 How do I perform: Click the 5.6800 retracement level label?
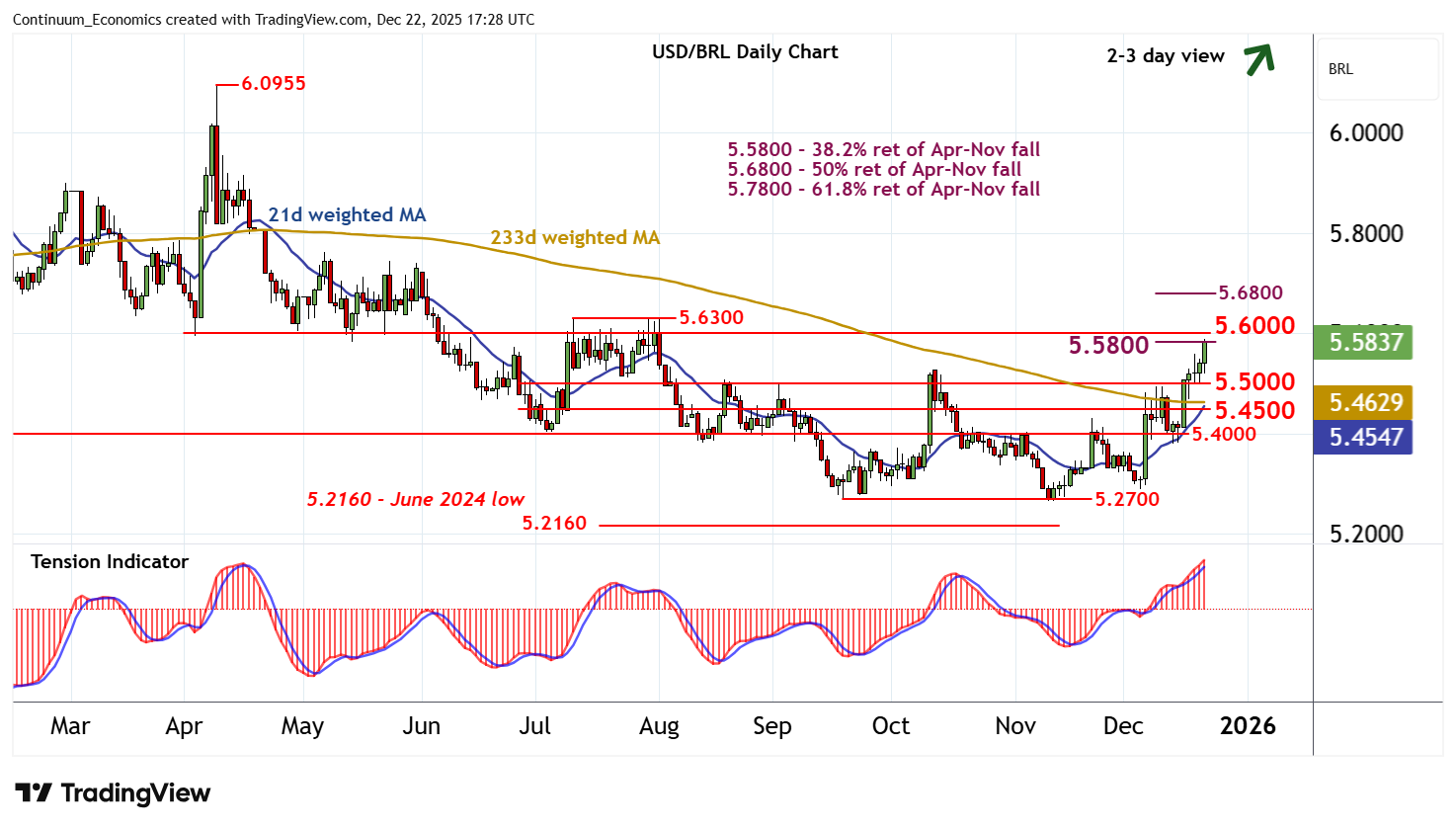click(1250, 292)
